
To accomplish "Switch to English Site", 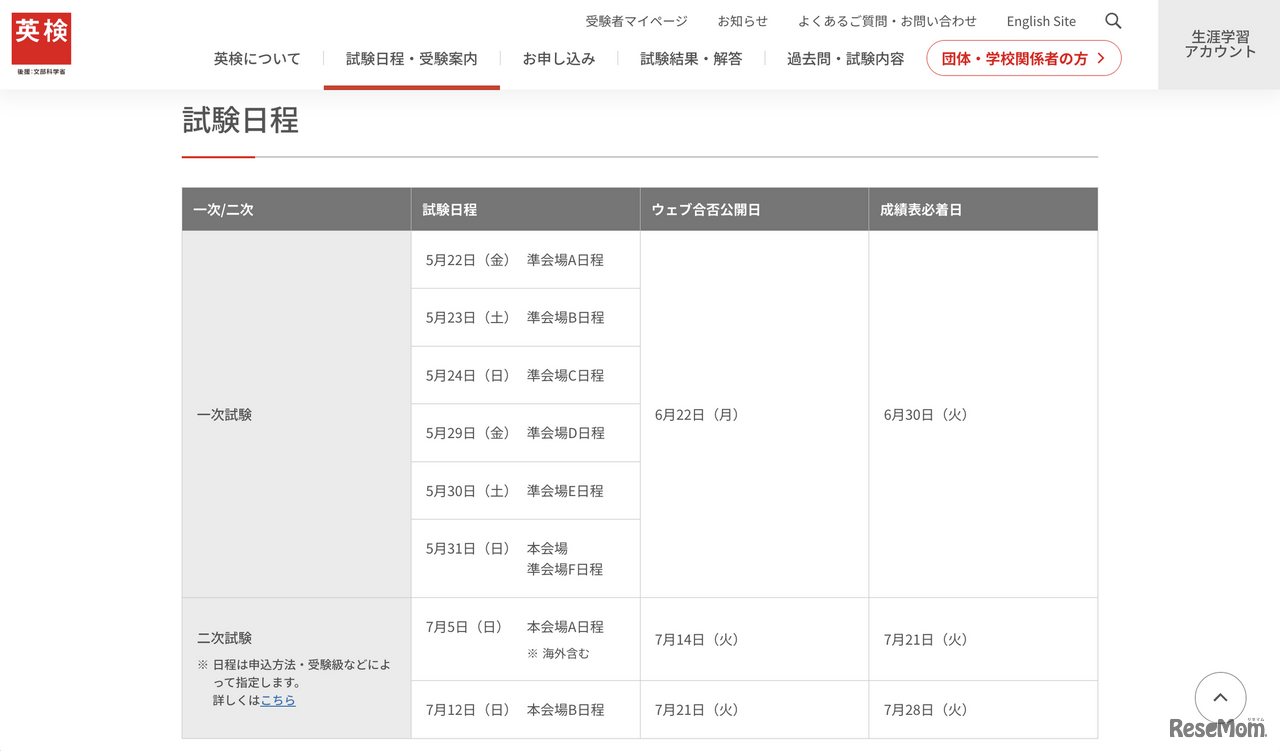I will [x=1041, y=21].
